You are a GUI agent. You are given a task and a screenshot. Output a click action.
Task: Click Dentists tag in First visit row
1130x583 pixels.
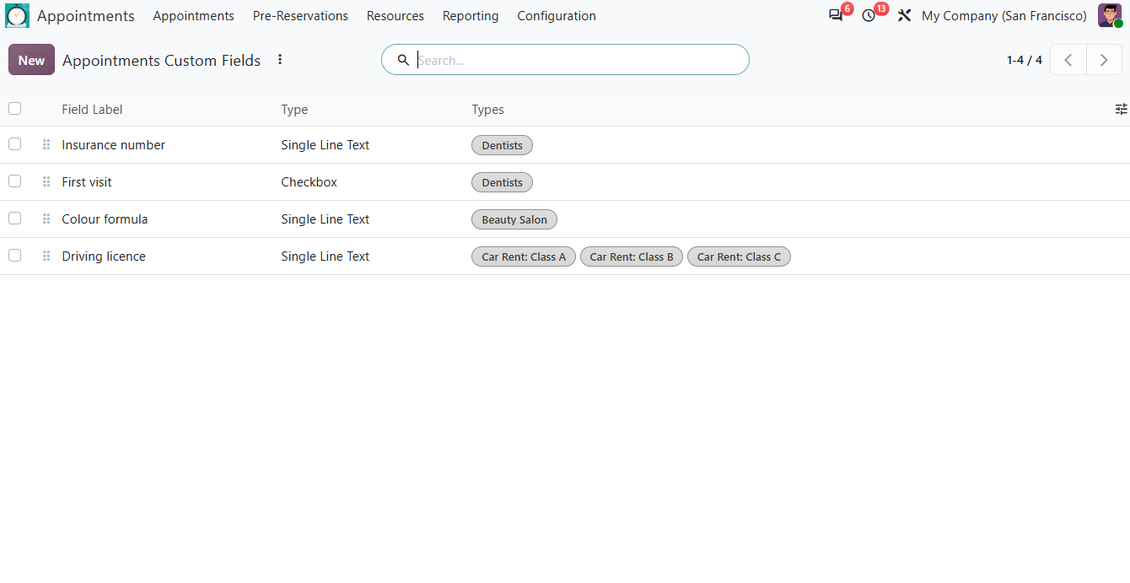502,182
